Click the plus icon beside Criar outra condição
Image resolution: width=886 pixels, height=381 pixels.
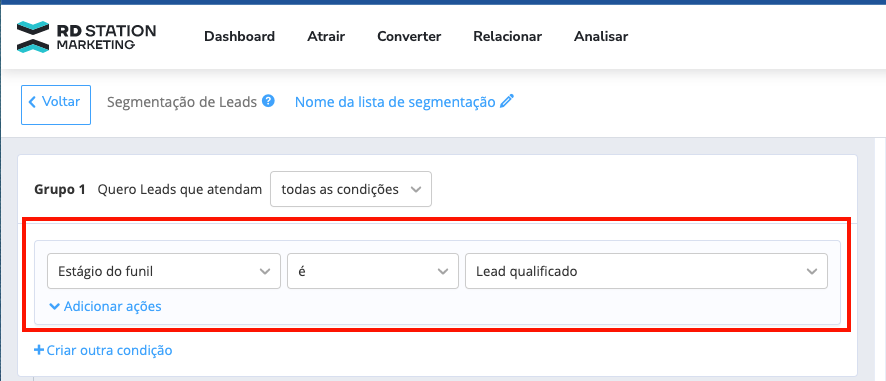[x=39, y=350]
